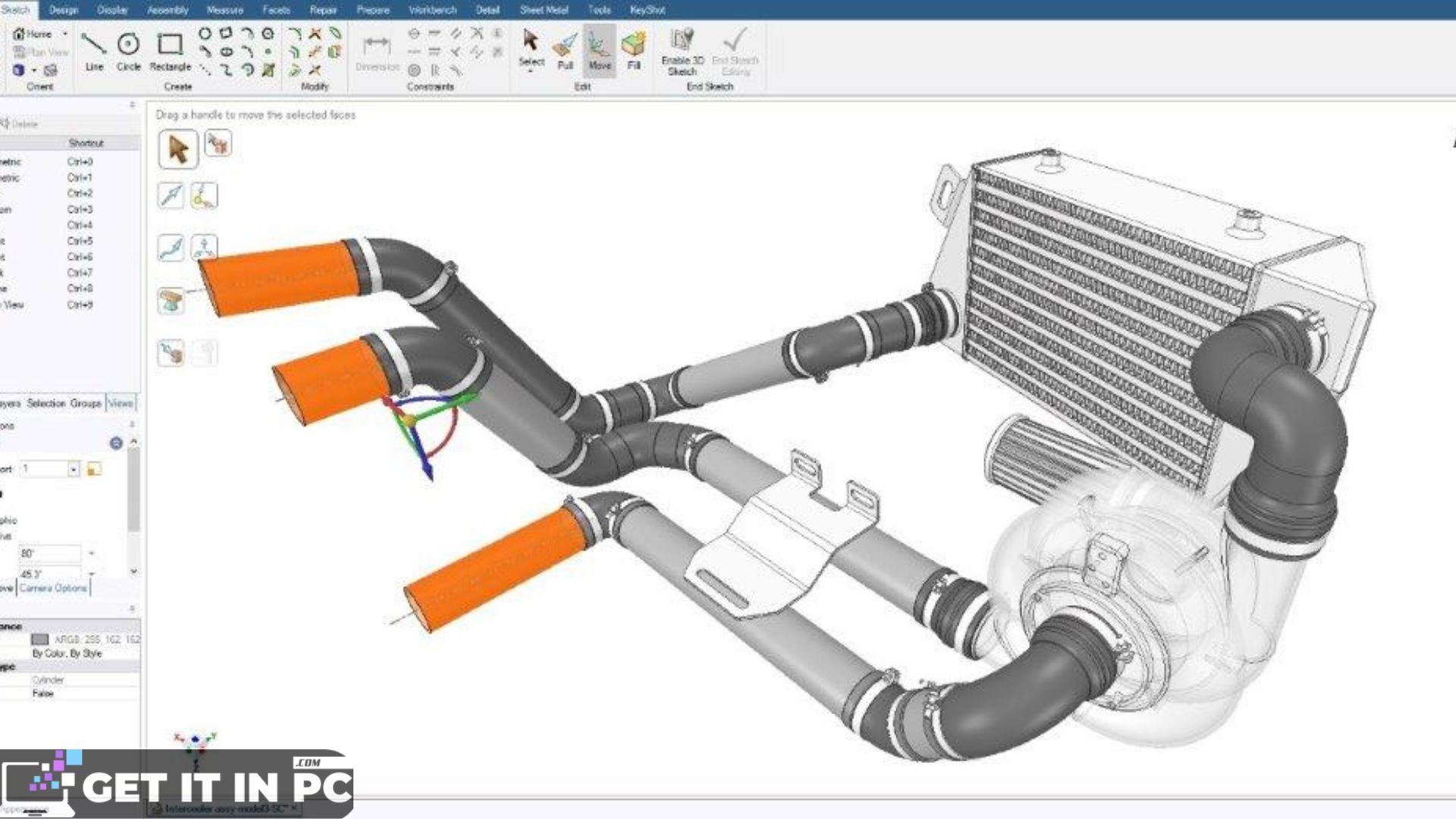Click the yellow viewport layout icon
This screenshot has width=1456, height=819.
[94, 469]
